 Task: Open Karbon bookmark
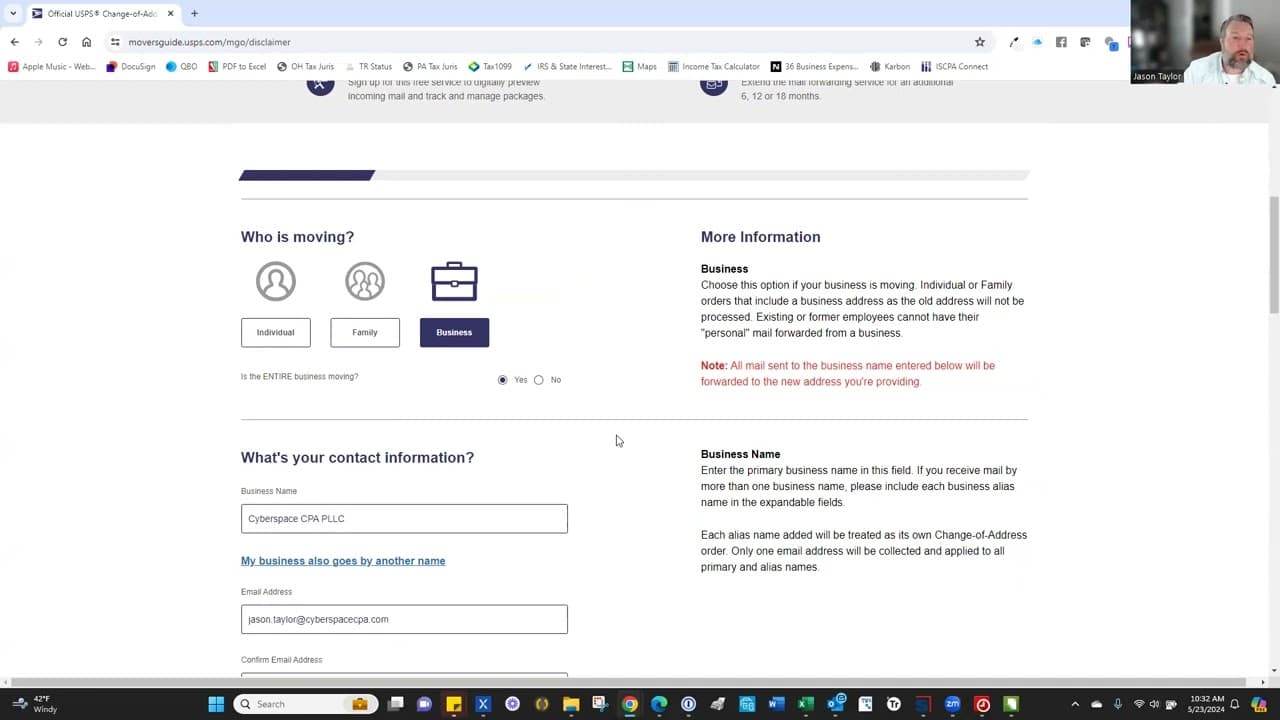[890, 67]
